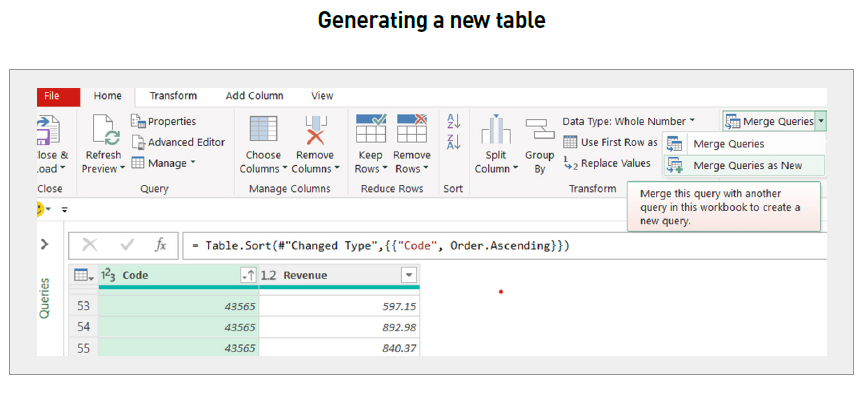Open the Add Column tab
Image resolution: width=868 pixels, height=406 pixels.
[254, 96]
